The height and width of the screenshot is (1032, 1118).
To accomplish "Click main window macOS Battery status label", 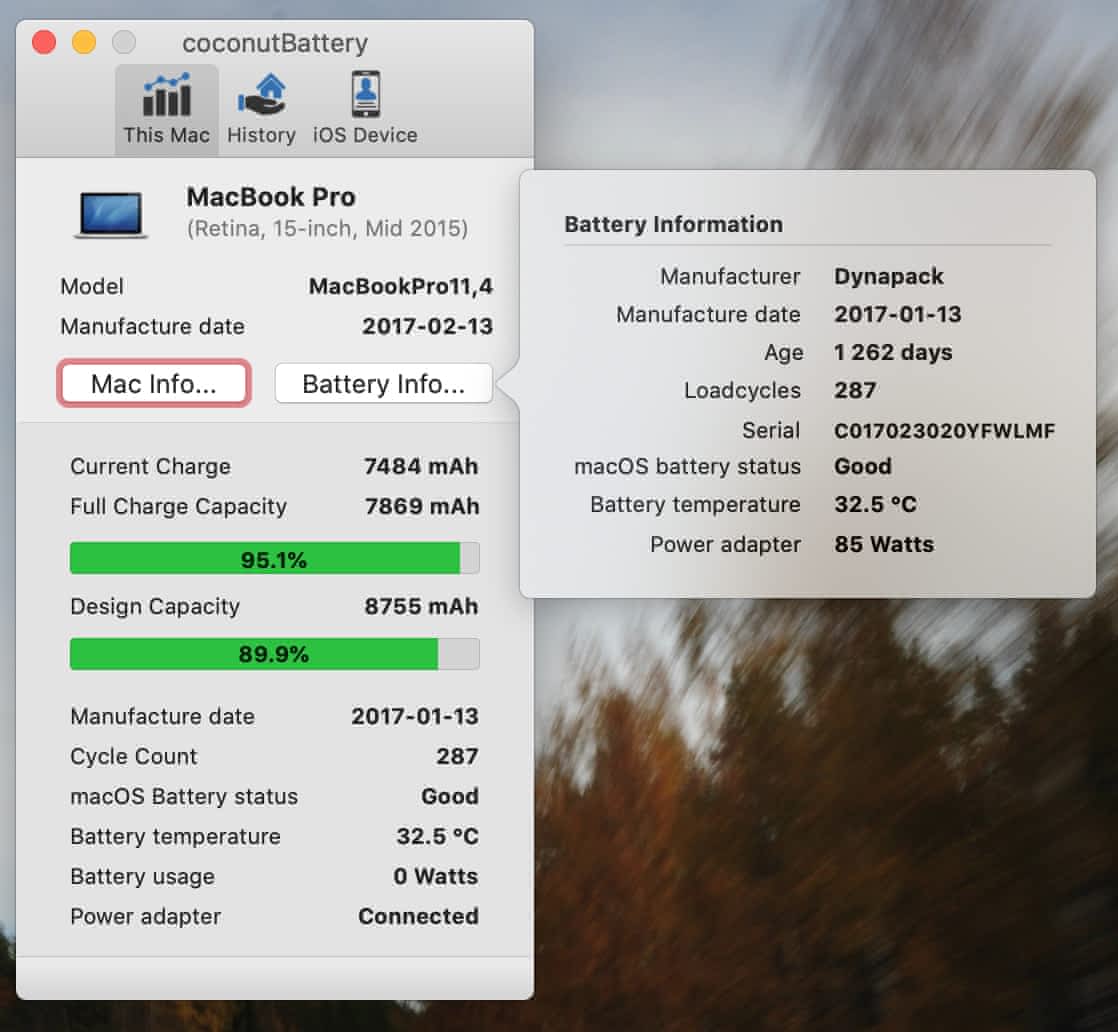I will [184, 796].
